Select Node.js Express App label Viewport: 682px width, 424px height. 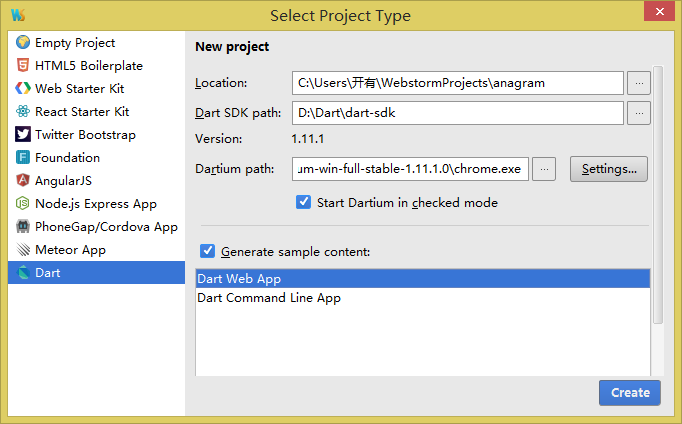96,204
